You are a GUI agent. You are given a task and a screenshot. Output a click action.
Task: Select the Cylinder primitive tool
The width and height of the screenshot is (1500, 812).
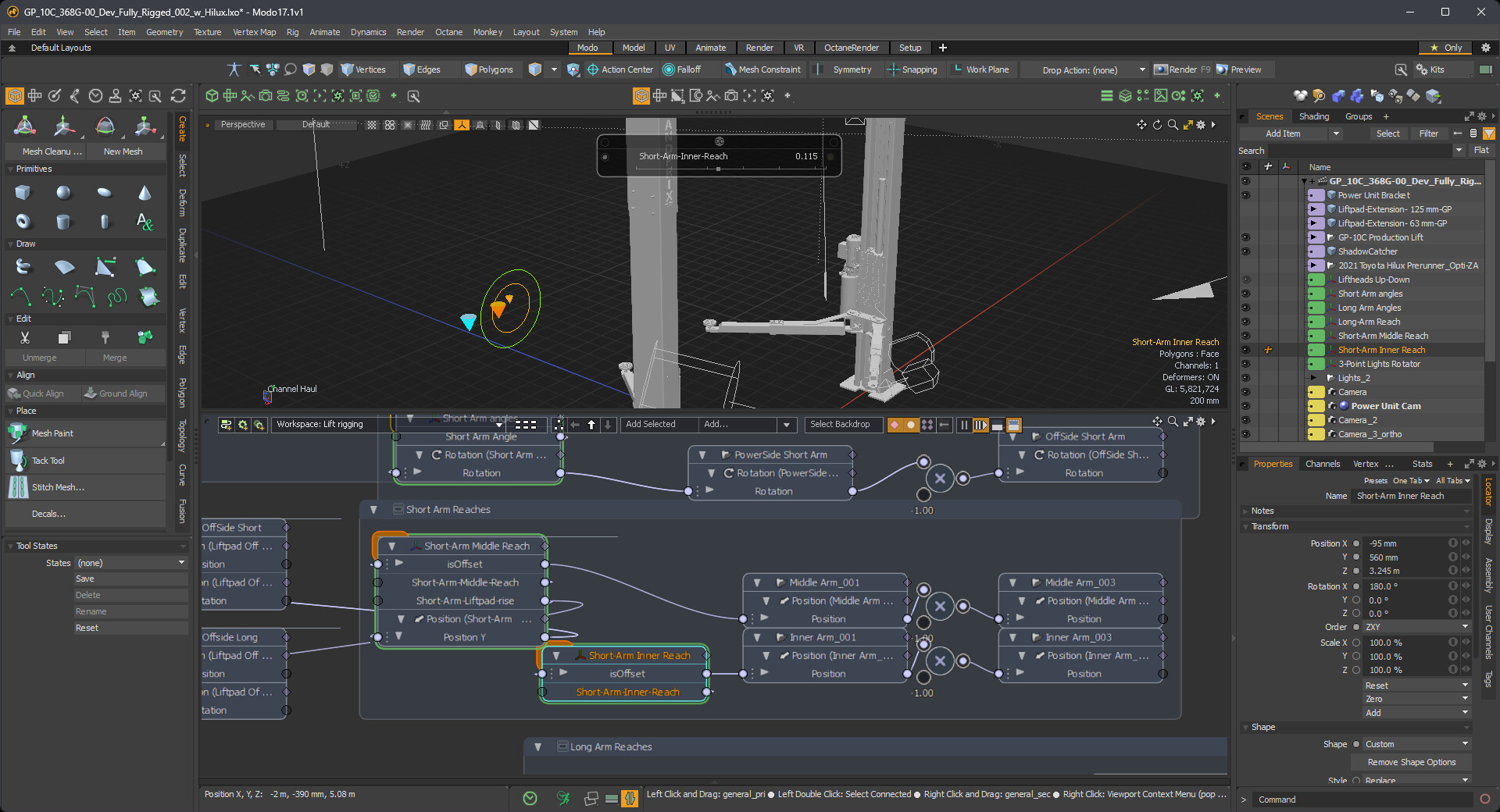(63, 222)
